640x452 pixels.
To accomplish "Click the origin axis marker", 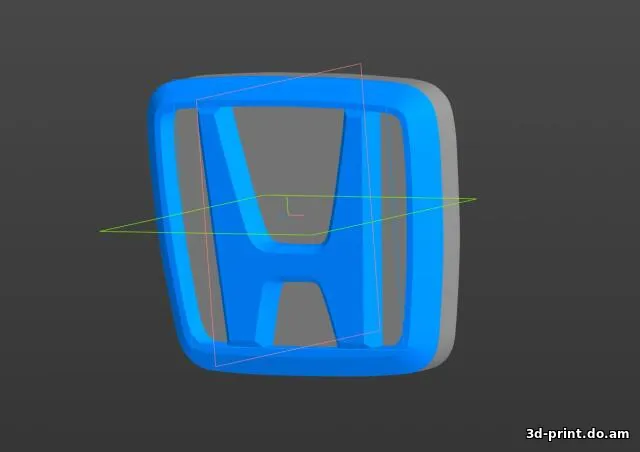I will click(x=295, y=207).
